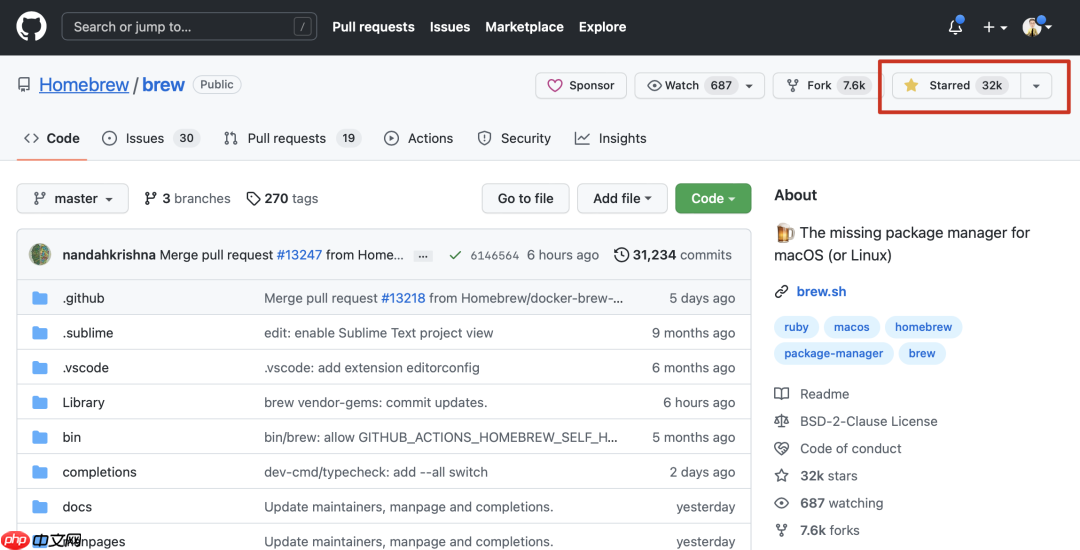This screenshot has height=550, width=1080.
Task: Click the .github folder icon
Action: point(40,298)
